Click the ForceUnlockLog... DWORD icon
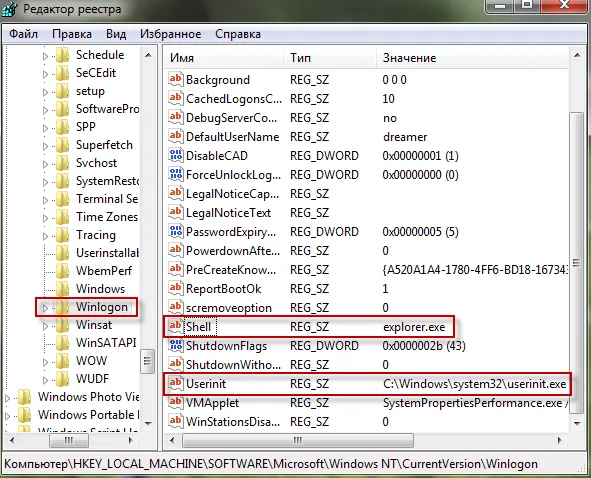Viewport: 591px width, 478px height. click(x=175, y=174)
